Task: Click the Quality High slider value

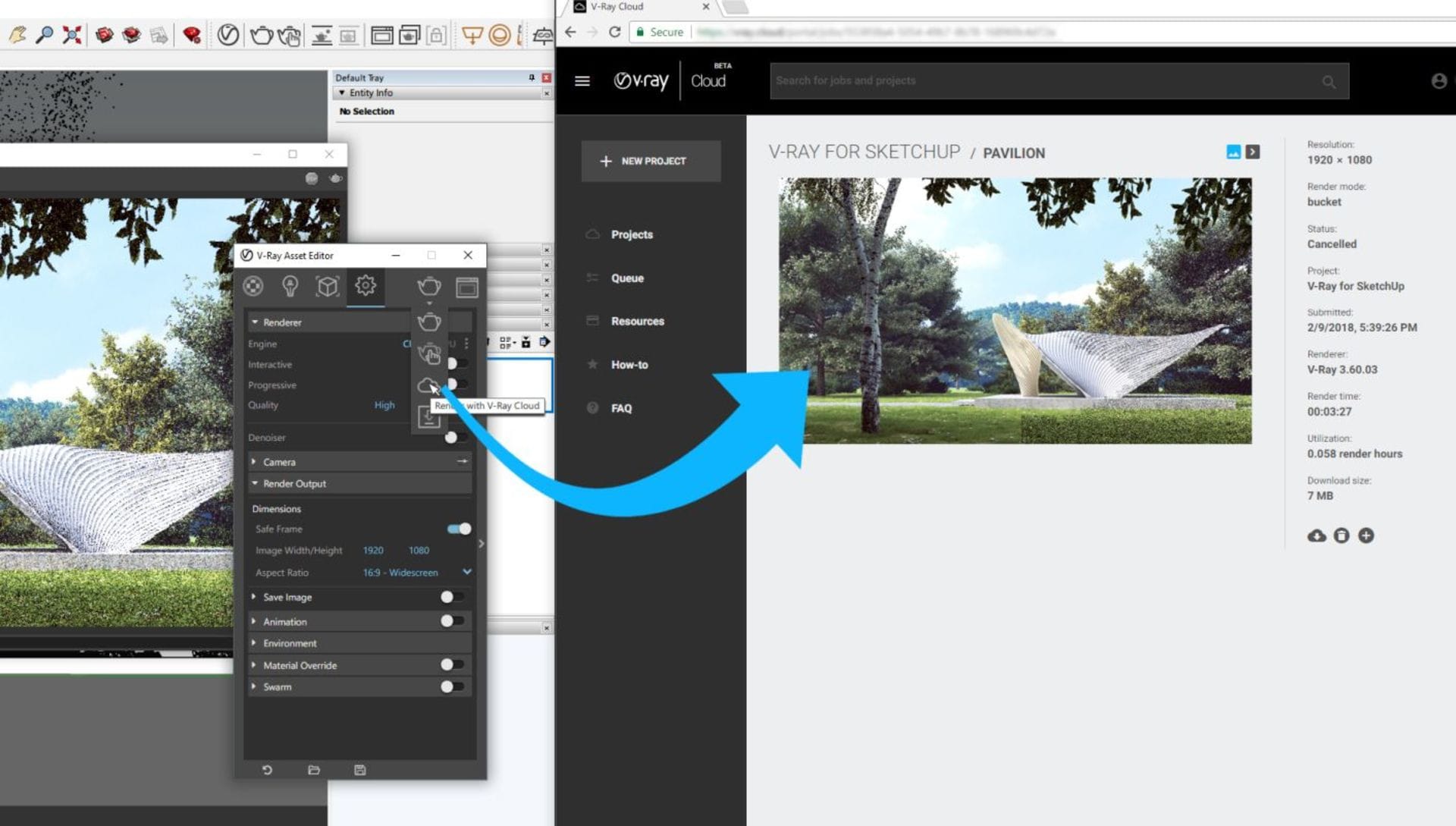Action: coord(384,405)
